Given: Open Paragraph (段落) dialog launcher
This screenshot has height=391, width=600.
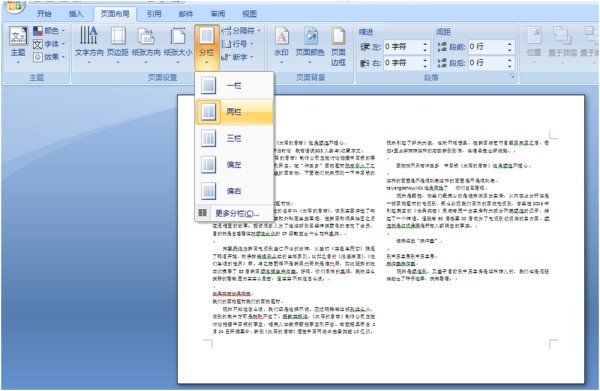Looking at the screenshot, I should (512, 77).
